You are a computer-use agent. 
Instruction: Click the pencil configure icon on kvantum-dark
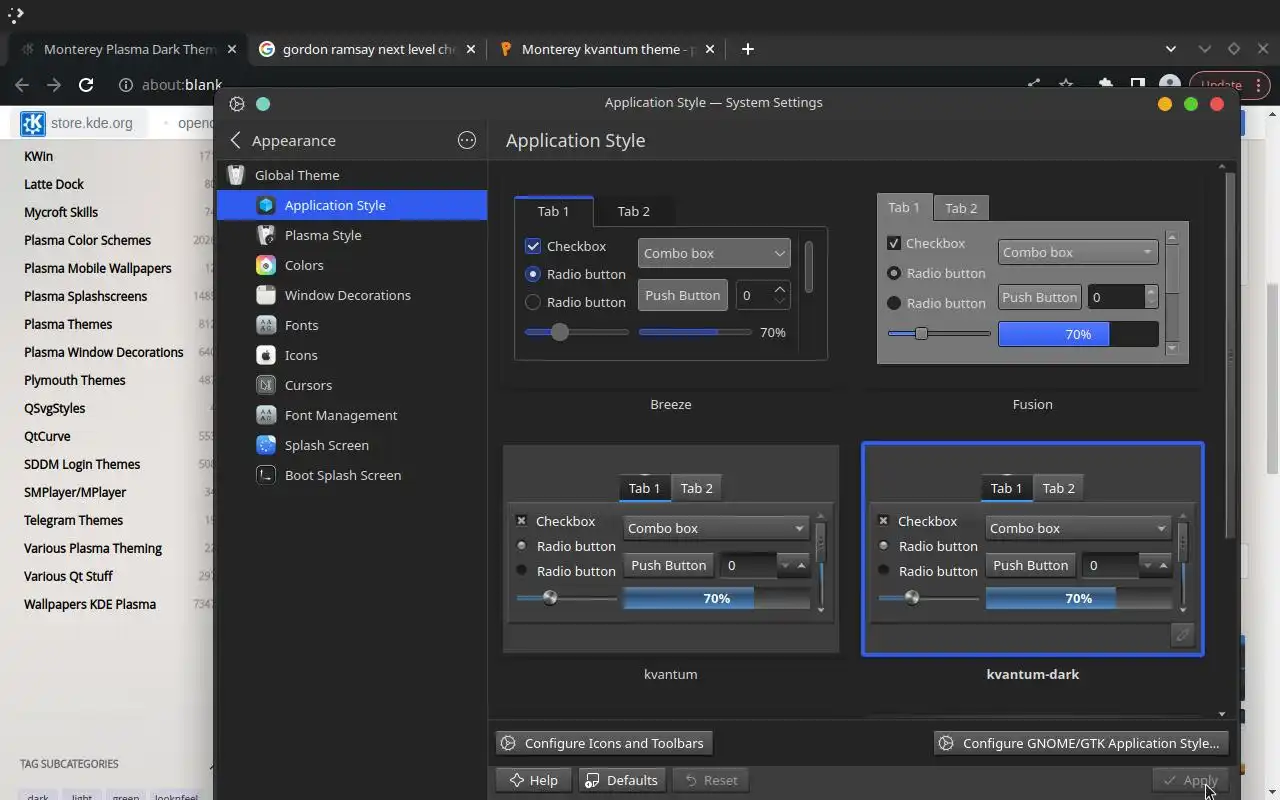pos(1182,635)
